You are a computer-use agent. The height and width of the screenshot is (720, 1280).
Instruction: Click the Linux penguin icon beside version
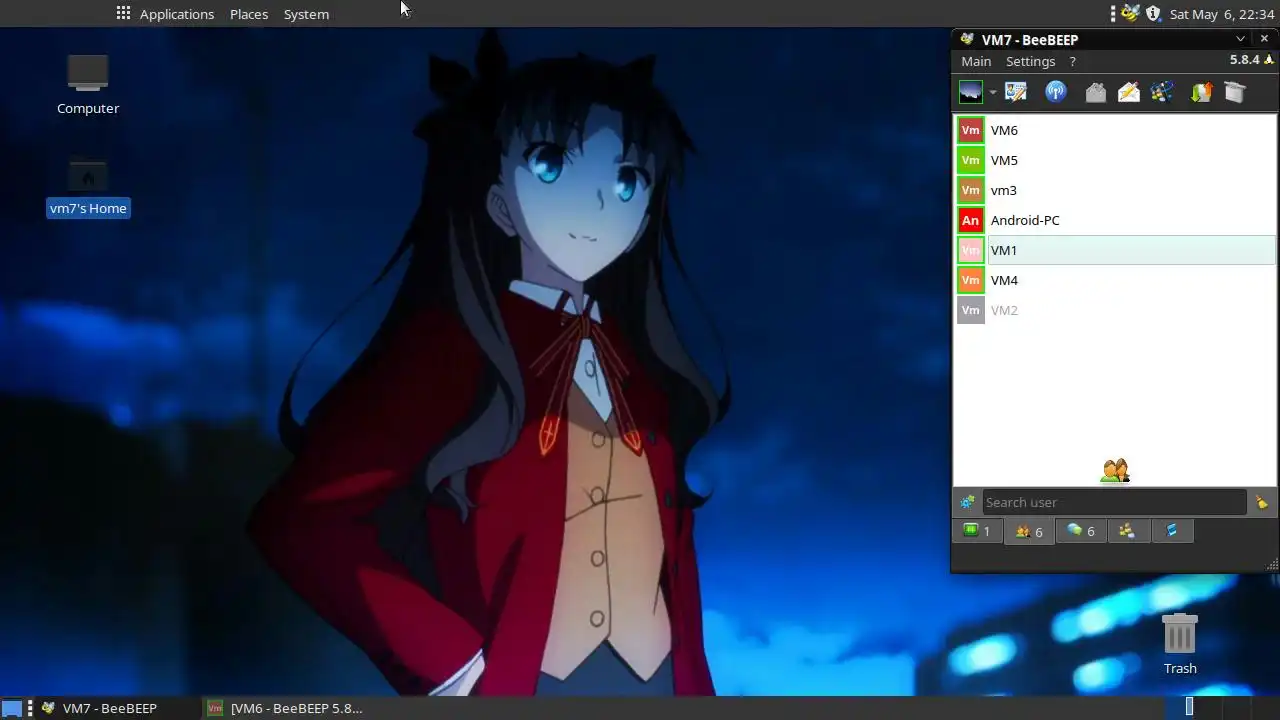coord(1269,60)
